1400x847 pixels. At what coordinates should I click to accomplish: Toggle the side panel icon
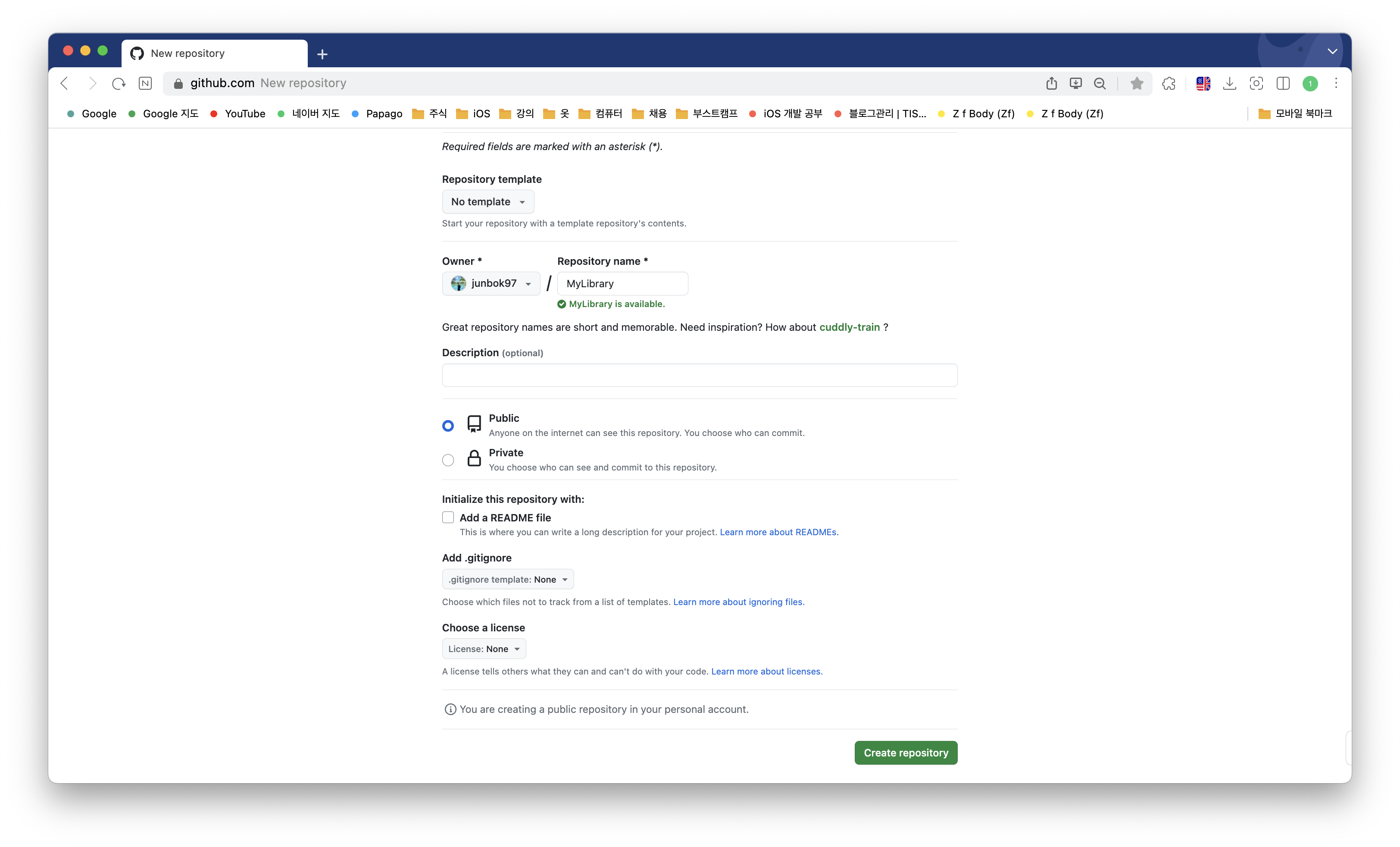click(1282, 84)
